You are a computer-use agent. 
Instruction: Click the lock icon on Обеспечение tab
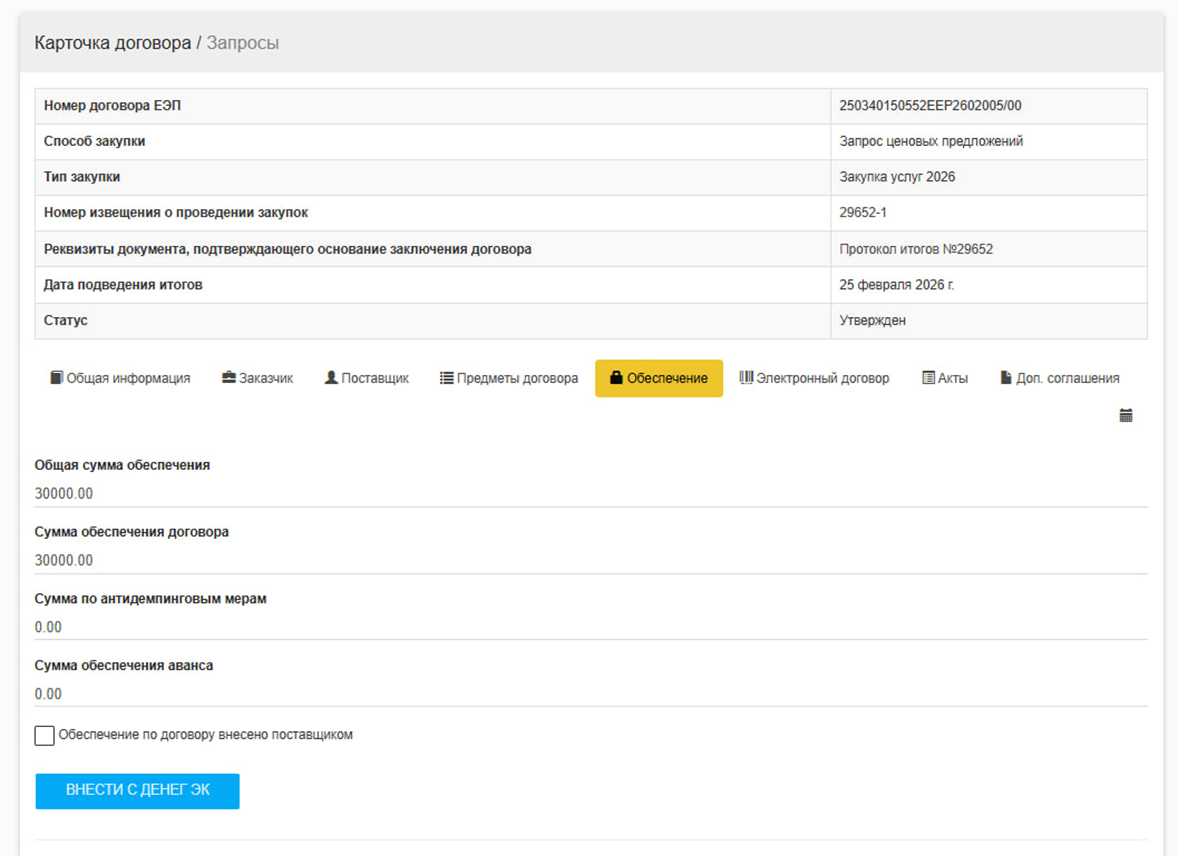click(616, 378)
